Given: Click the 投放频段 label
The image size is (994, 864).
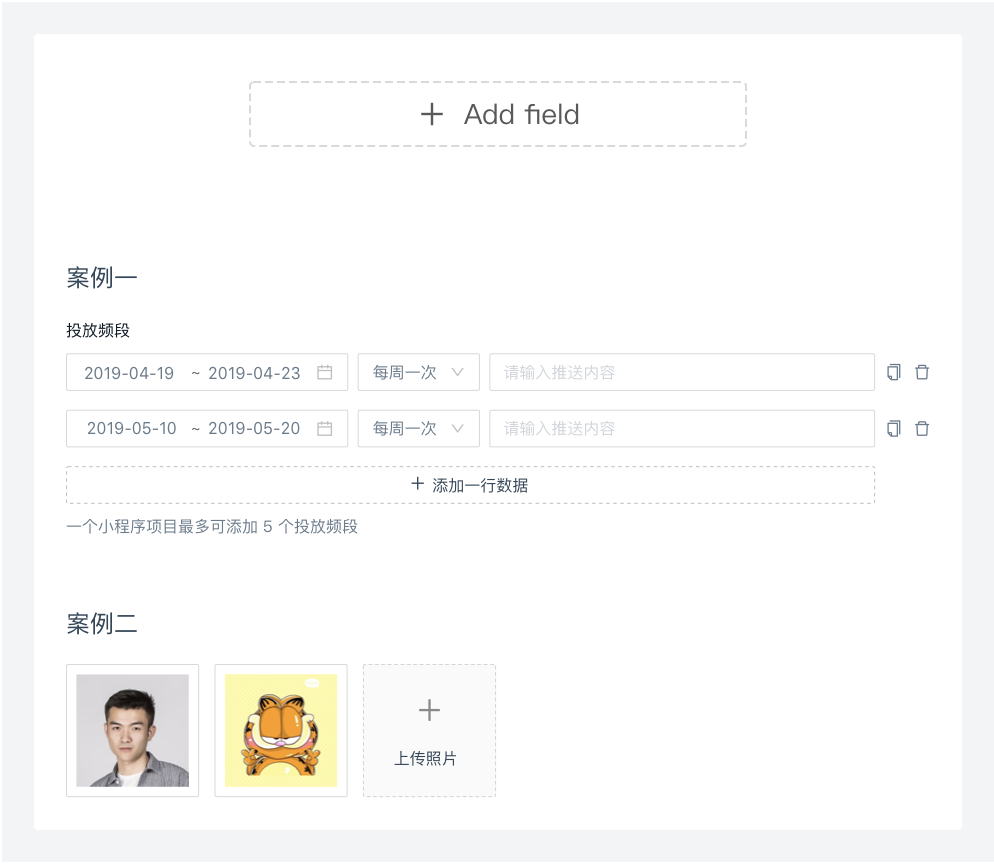Looking at the screenshot, I should [98, 330].
